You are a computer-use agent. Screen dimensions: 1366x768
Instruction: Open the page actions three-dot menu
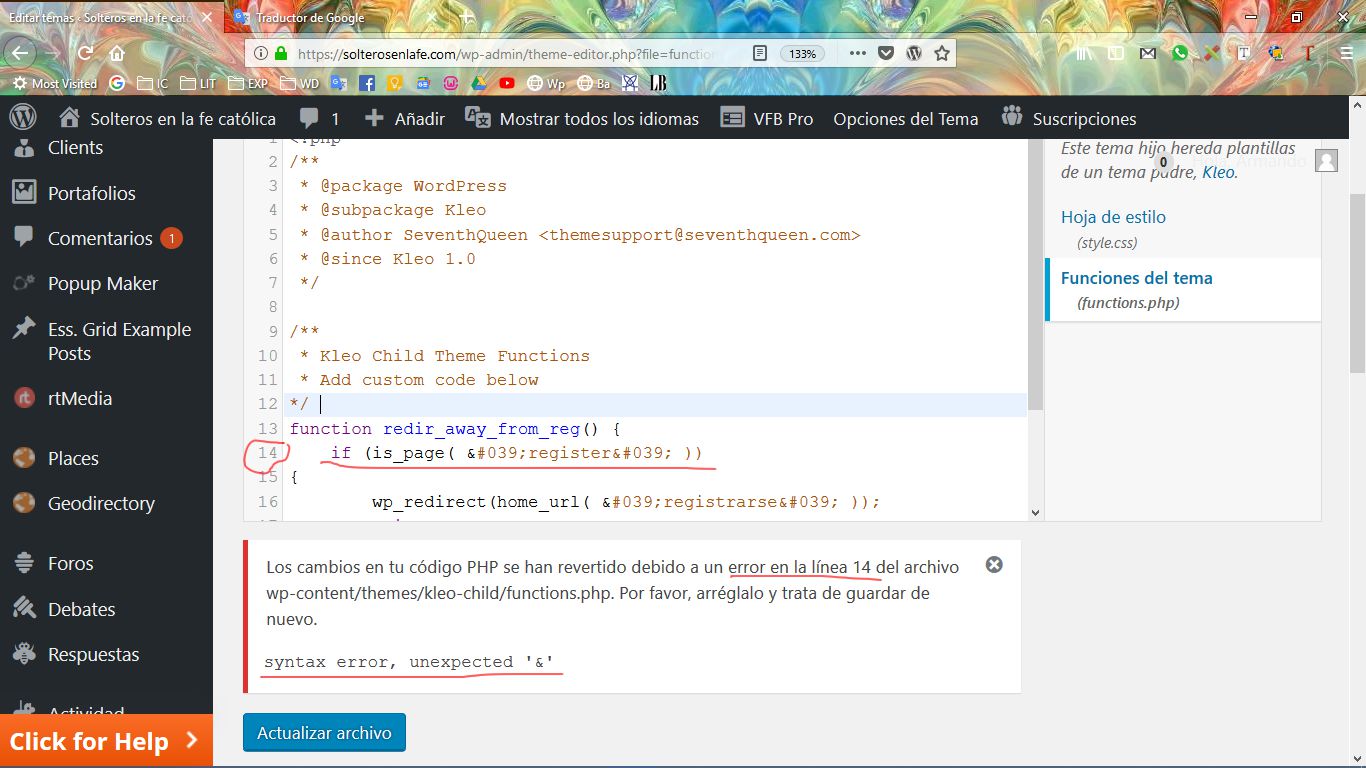(857, 54)
